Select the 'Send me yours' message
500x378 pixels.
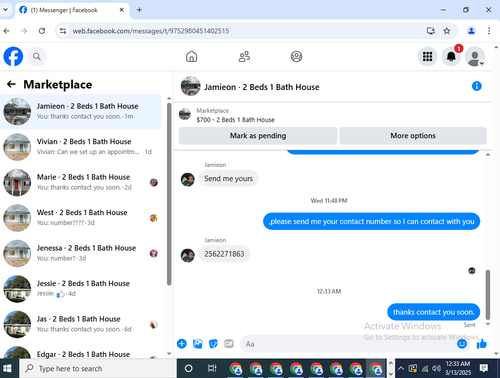point(228,179)
